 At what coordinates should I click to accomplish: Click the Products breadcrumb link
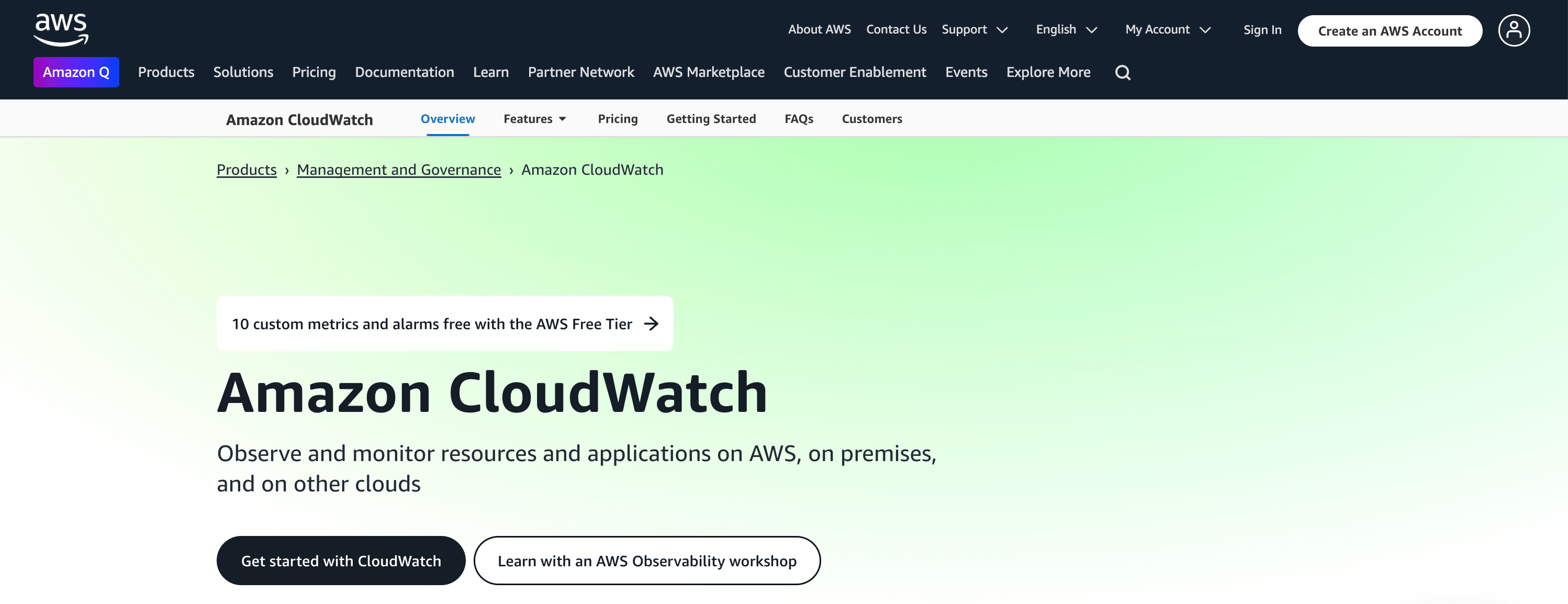coord(247,170)
